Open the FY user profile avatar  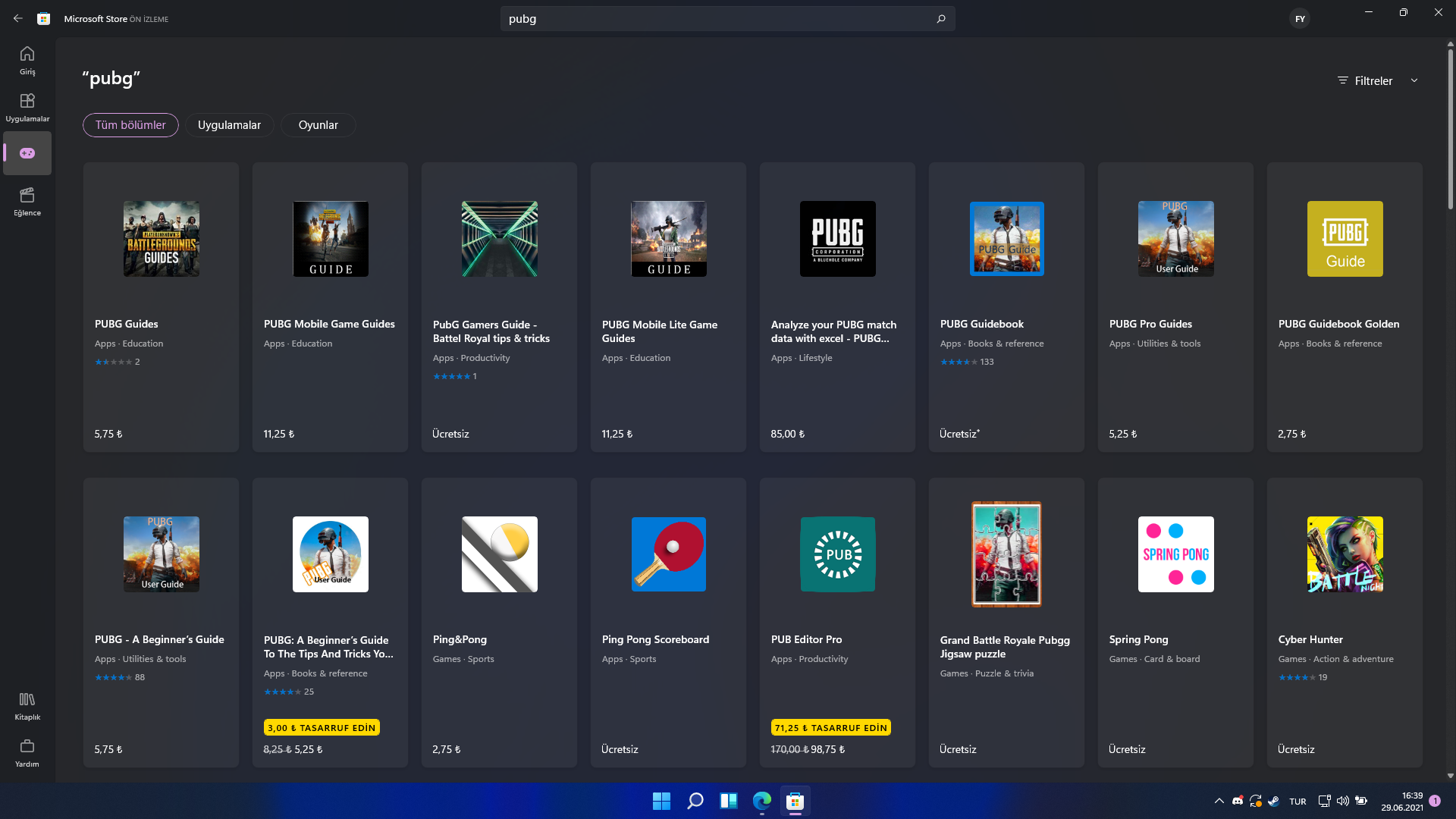(1300, 19)
